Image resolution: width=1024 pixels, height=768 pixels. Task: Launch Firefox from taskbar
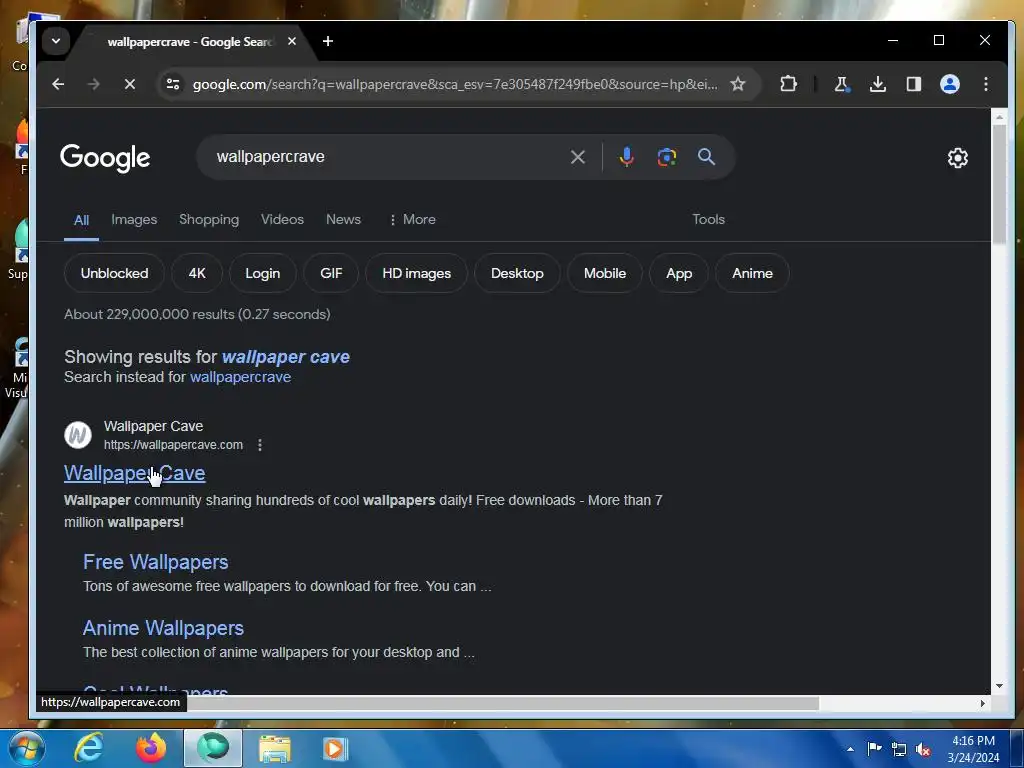pyautogui.click(x=151, y=748)
